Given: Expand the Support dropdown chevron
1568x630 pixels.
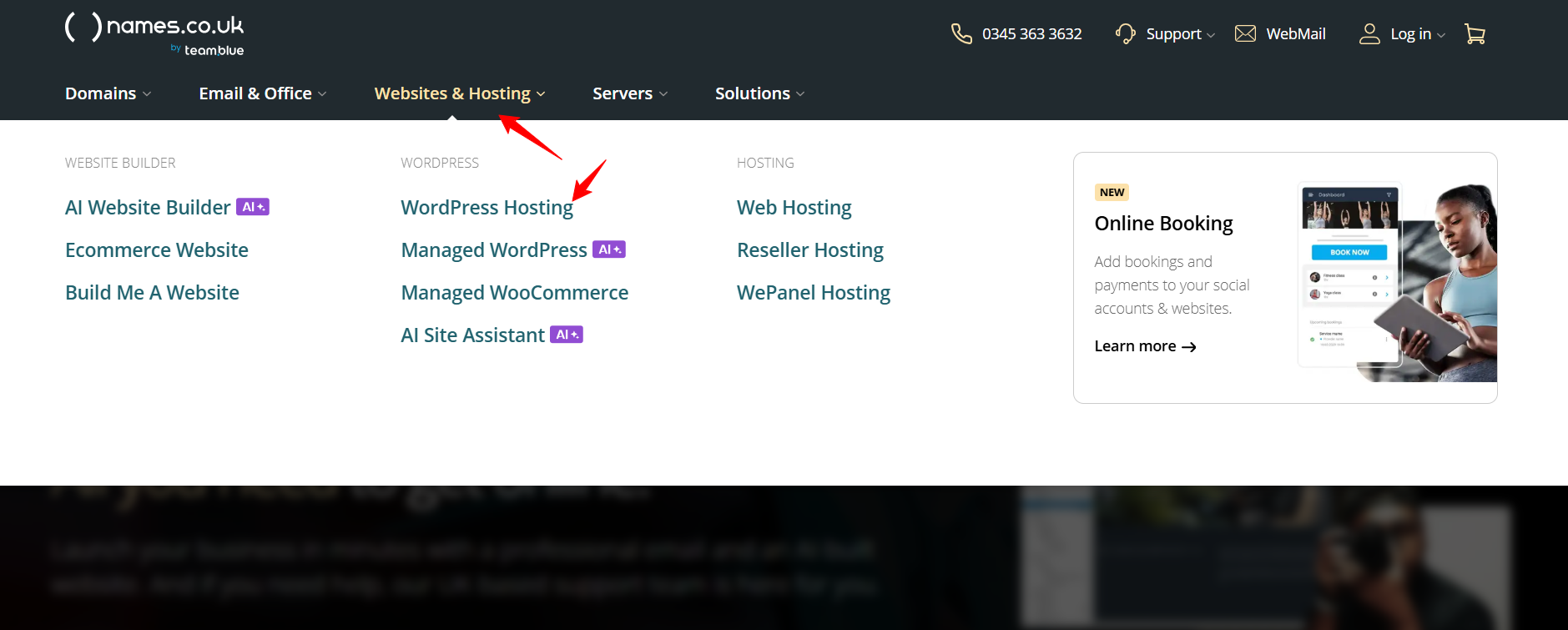Looking at the screenshot, I should tap(1211, 35).
